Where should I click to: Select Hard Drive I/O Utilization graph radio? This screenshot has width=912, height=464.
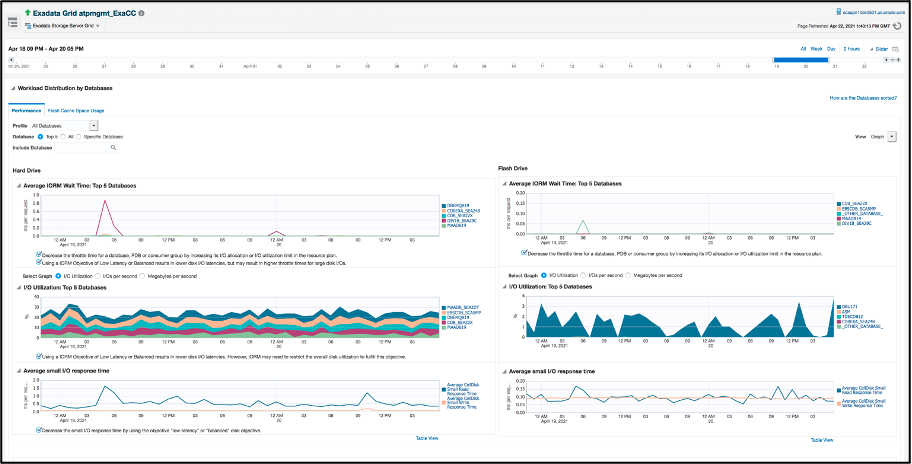58,276
